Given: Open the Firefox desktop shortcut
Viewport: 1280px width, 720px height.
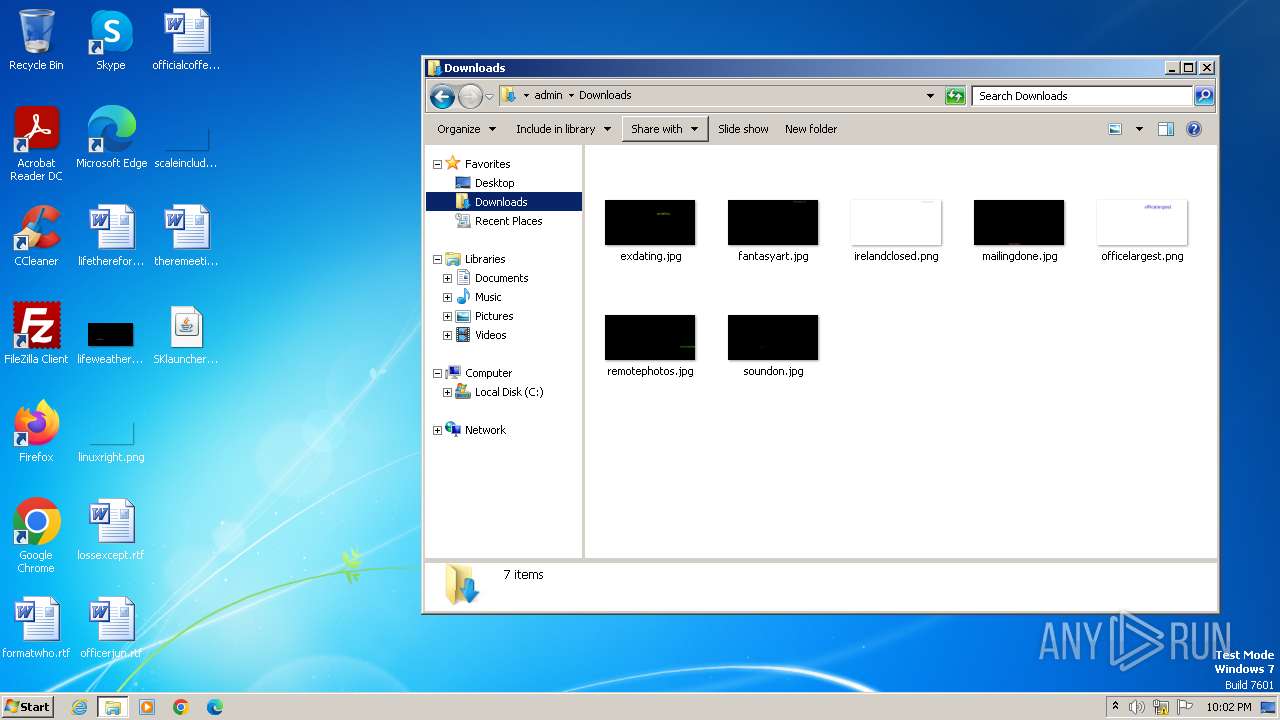Looking at the screenshot, I should click(x=36, y=431).
